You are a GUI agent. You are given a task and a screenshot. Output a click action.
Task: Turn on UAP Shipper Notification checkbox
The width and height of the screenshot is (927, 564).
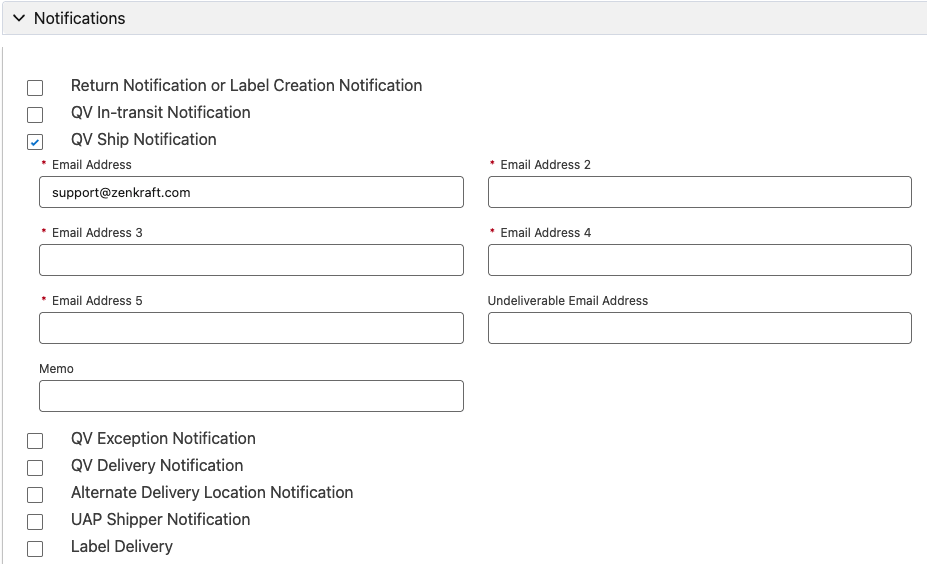(35, 522)
